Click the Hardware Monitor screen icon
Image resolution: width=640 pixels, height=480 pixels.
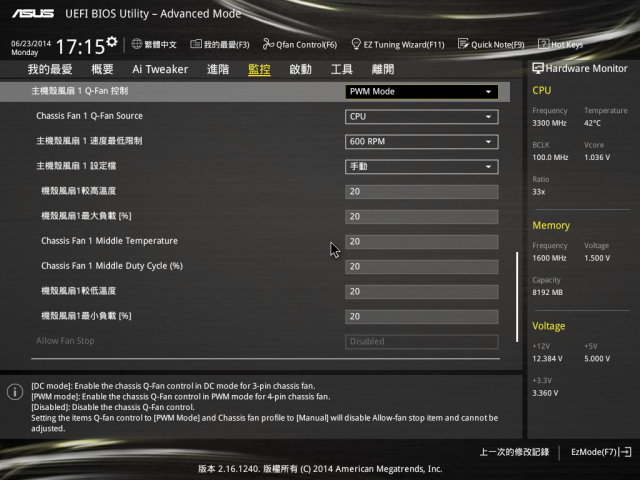pyautogui.click(x=538, y=68)
